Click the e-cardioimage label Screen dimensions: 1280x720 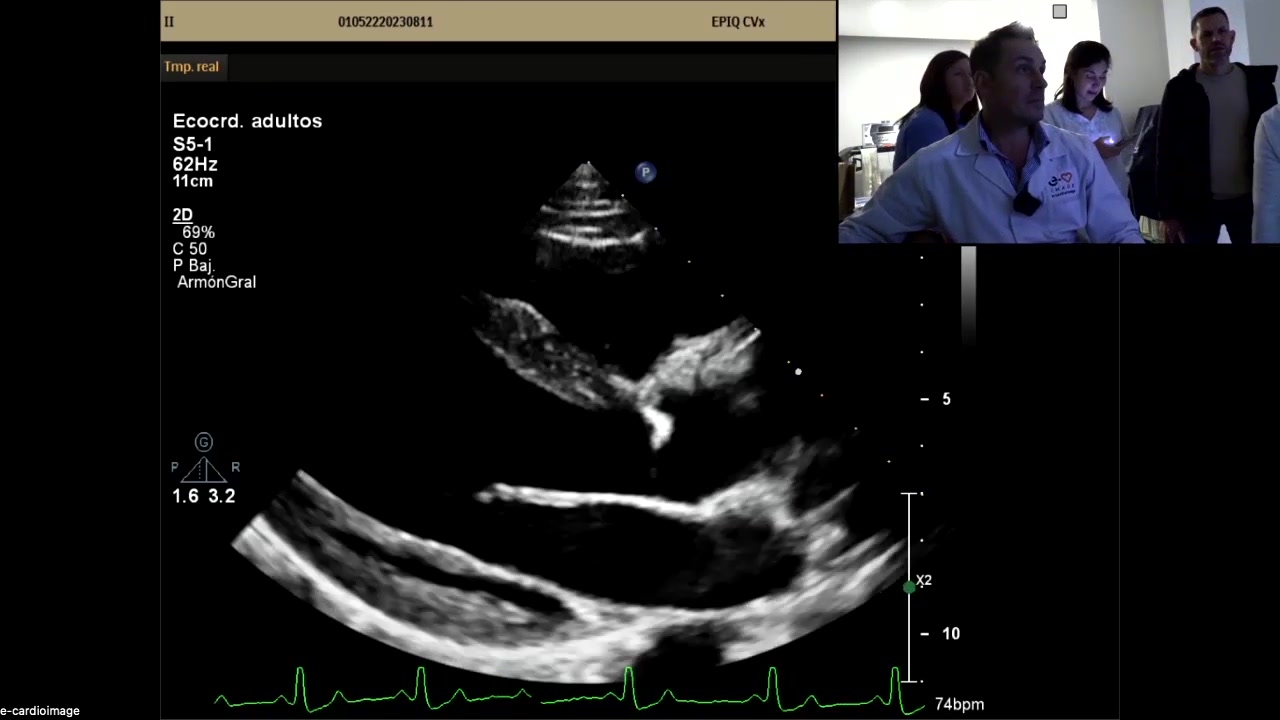point(40,711)
